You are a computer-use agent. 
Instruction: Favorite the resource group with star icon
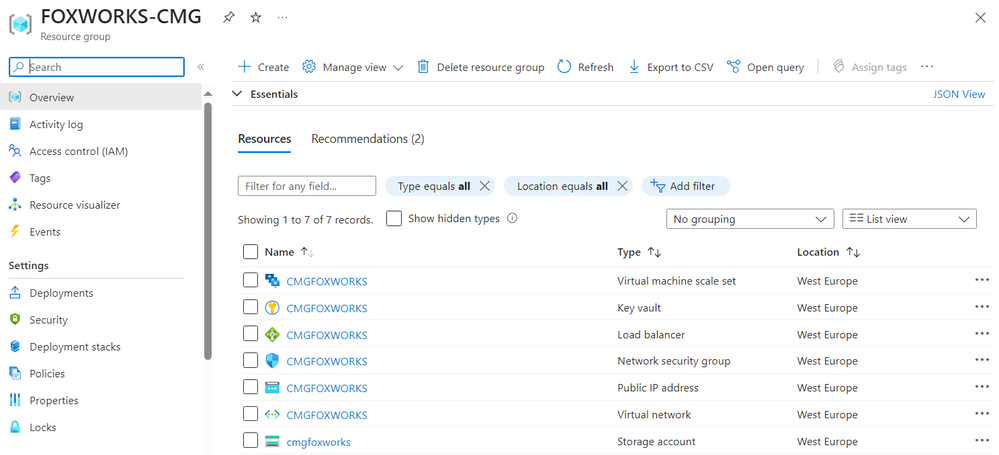(x=255, y=18)
